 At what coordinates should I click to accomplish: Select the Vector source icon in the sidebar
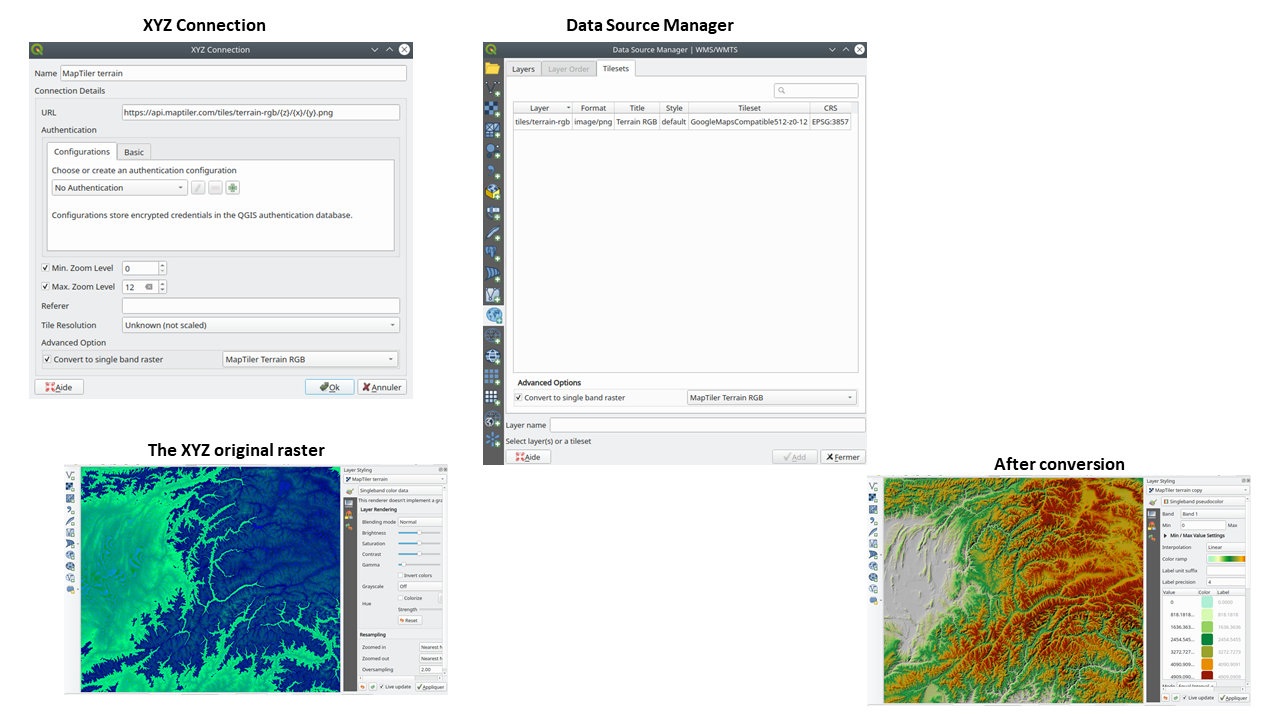tap(492, 88)
